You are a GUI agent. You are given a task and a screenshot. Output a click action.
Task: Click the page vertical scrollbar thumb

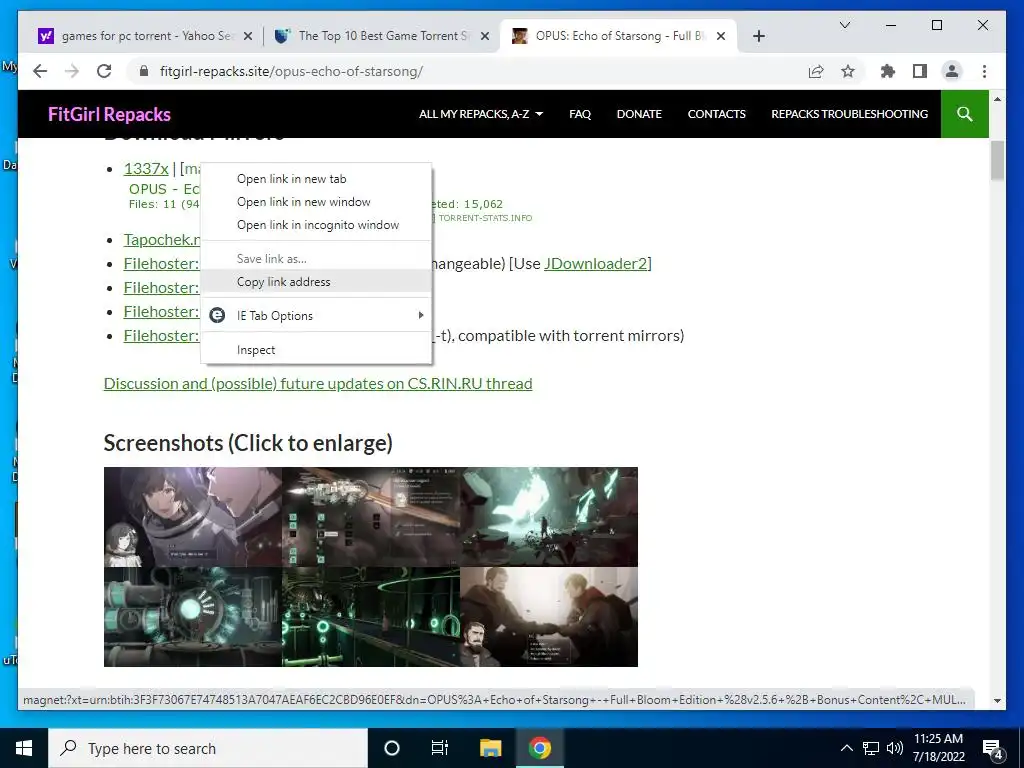click(x=997, y=160)
